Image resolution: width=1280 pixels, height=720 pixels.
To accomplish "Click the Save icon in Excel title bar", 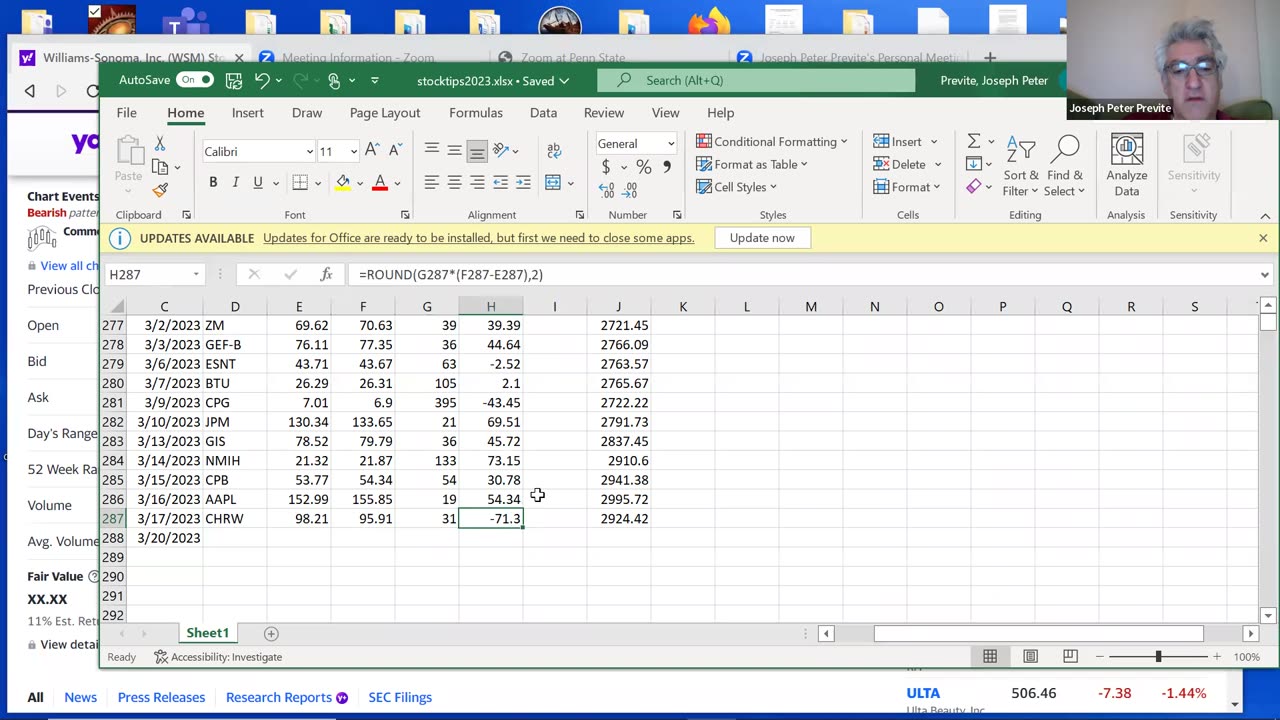I will (x=233, y=80).
